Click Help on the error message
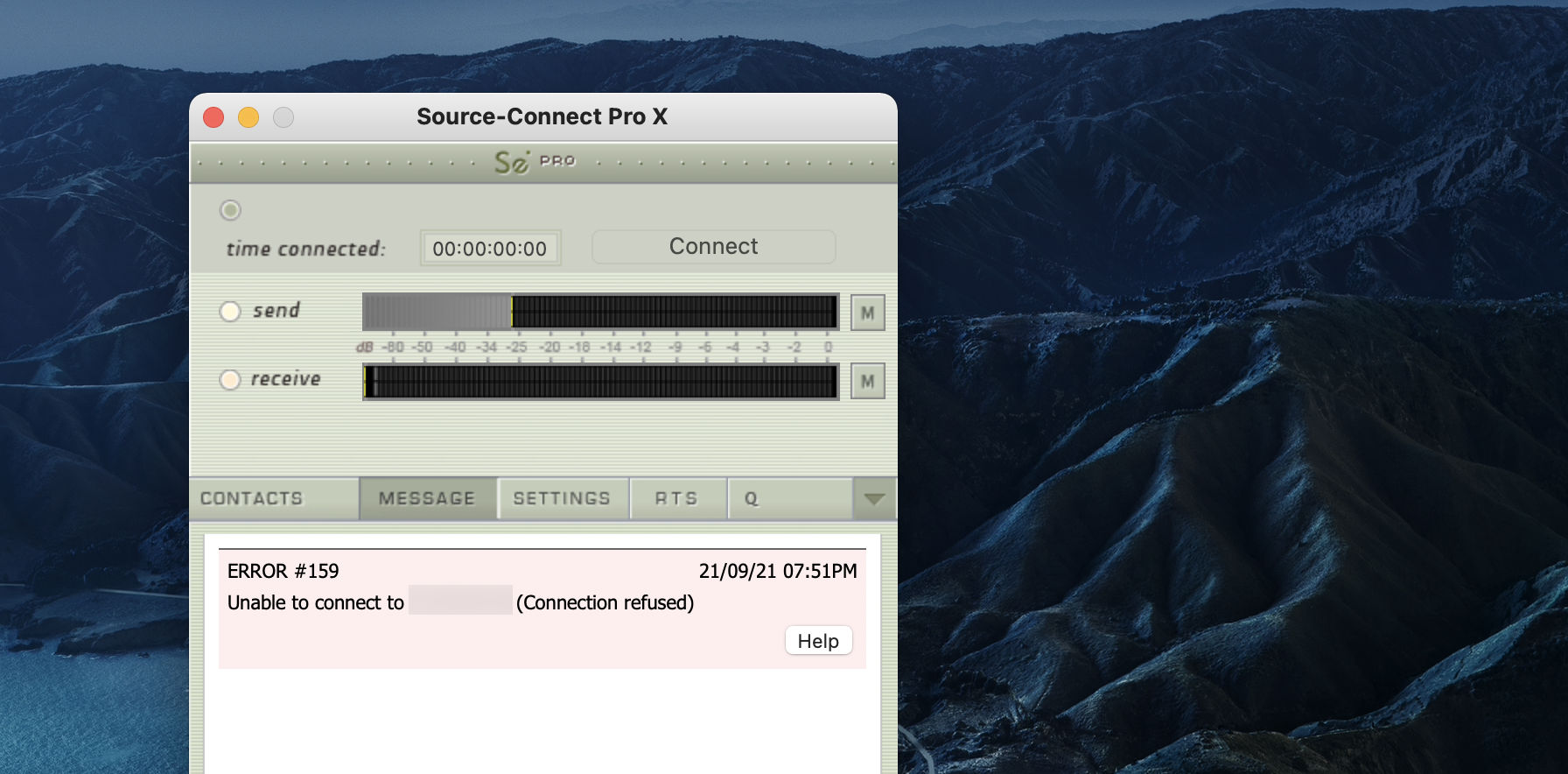Viewport: 1568px width, 774px height. (x=818, y=641)
